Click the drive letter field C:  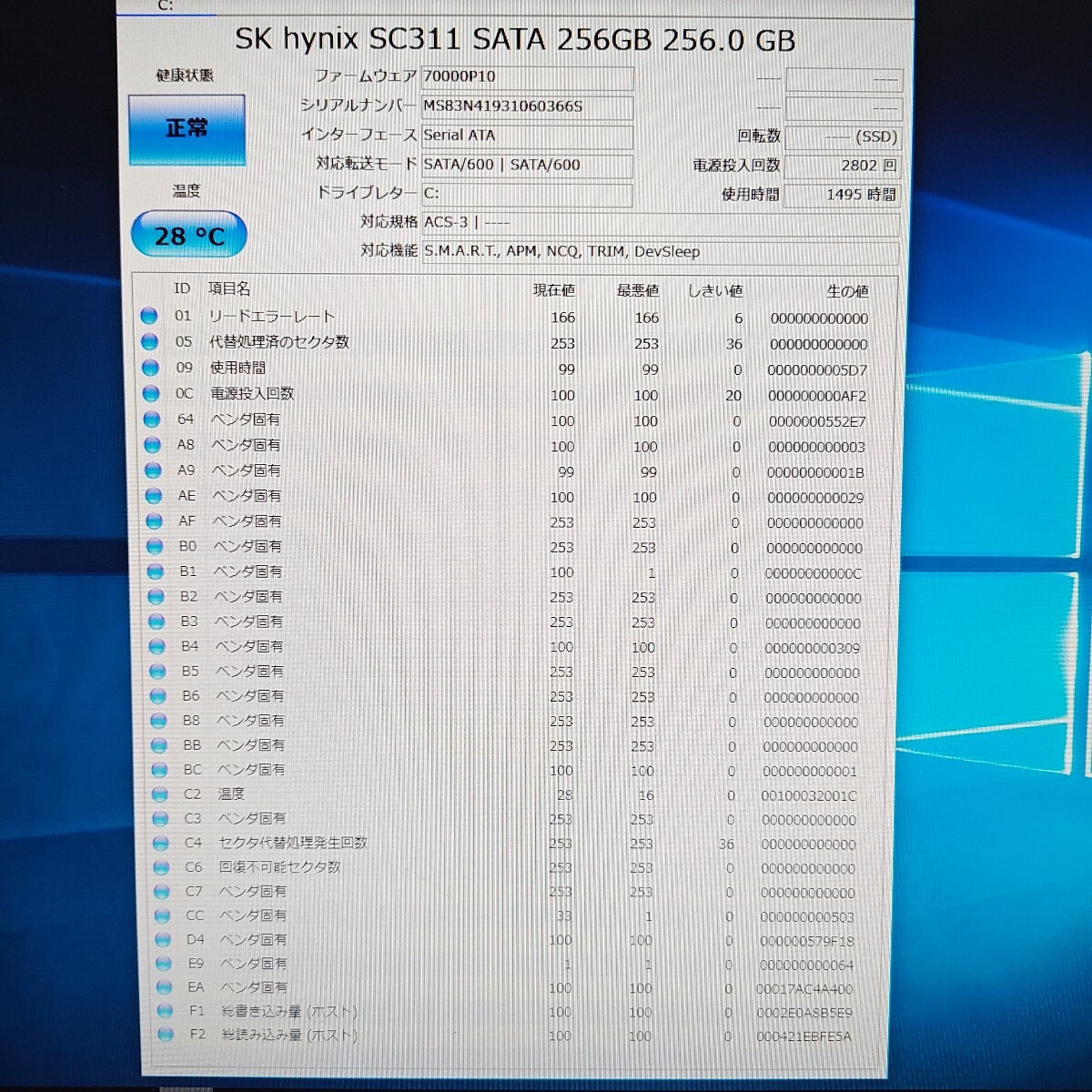tap(527, 194)
